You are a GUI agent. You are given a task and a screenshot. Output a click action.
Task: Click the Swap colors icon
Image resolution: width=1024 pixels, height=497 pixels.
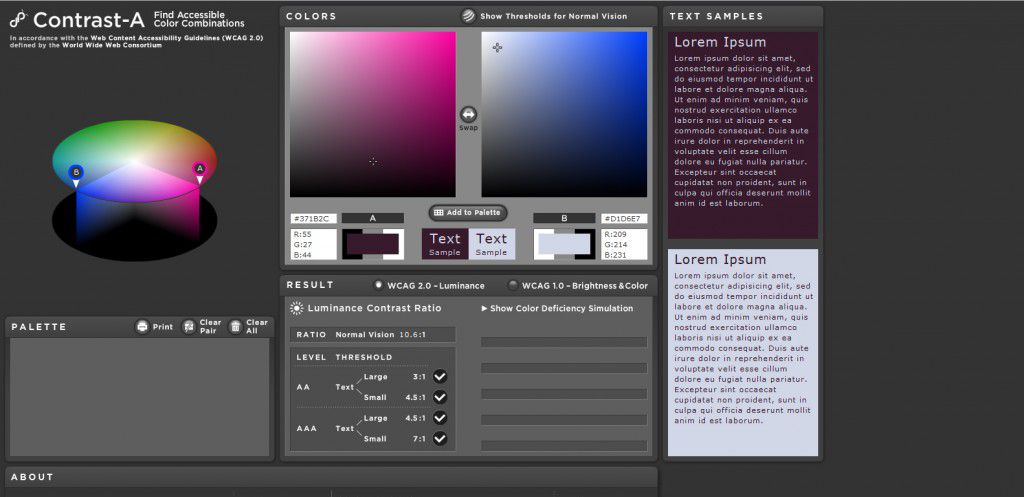(x=468, y=114)
